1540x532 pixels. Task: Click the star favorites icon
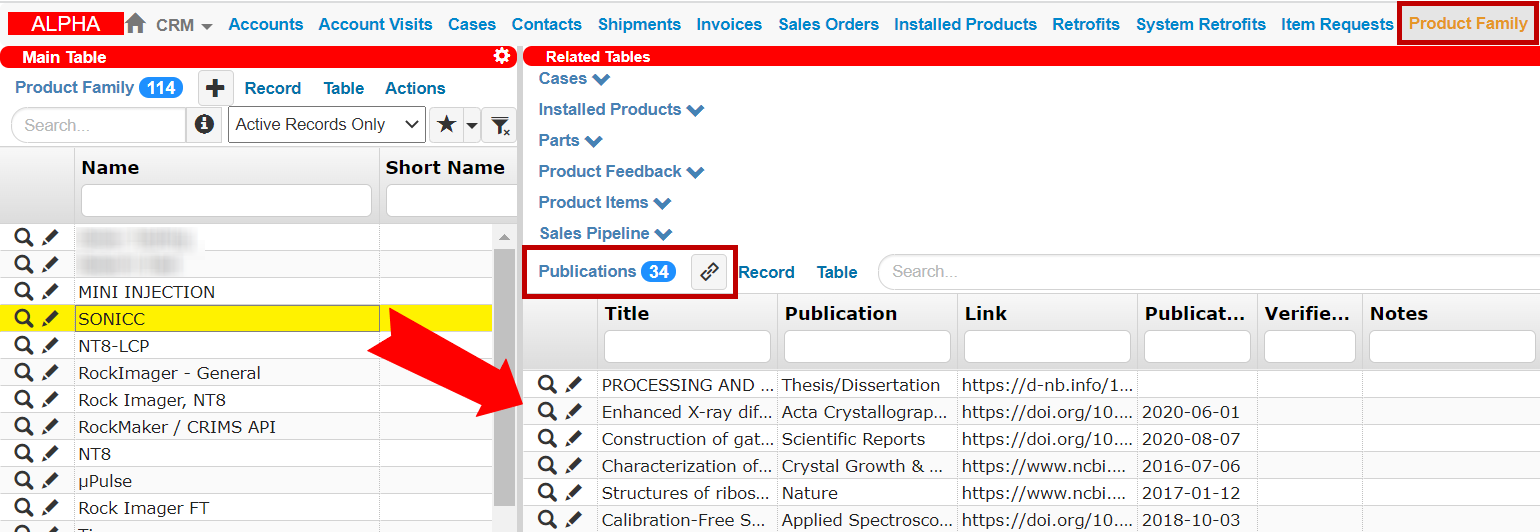[446, 125]
